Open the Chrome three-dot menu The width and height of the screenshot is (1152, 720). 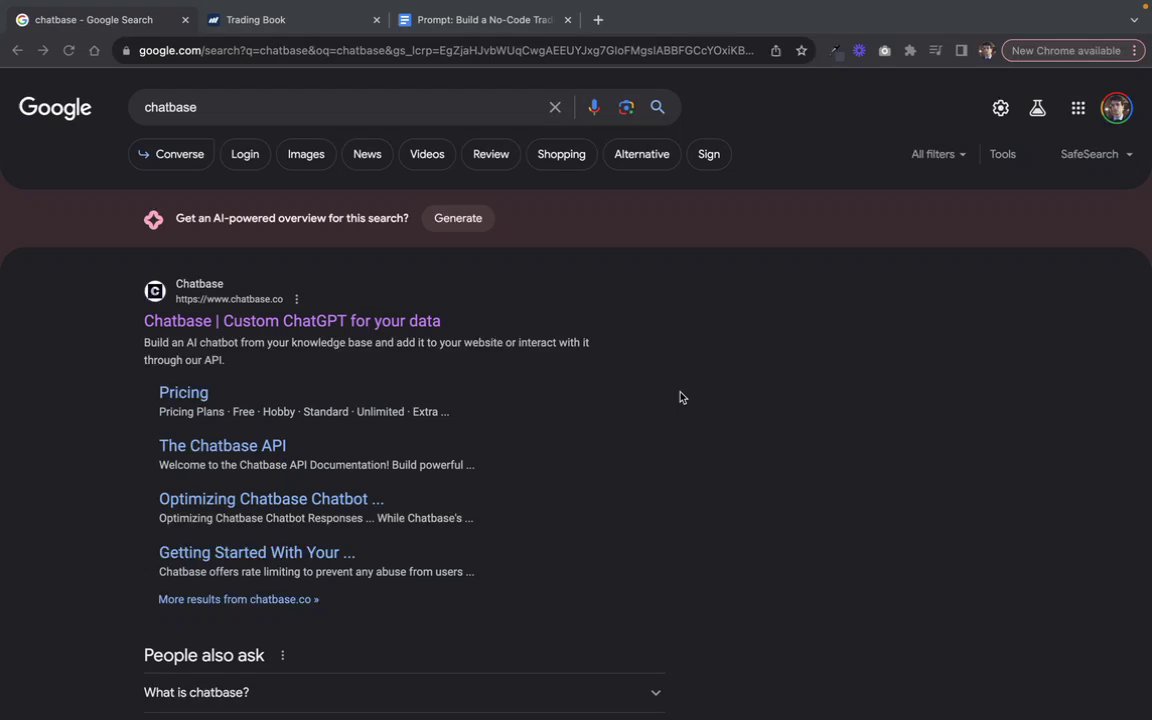point(1134,51)
